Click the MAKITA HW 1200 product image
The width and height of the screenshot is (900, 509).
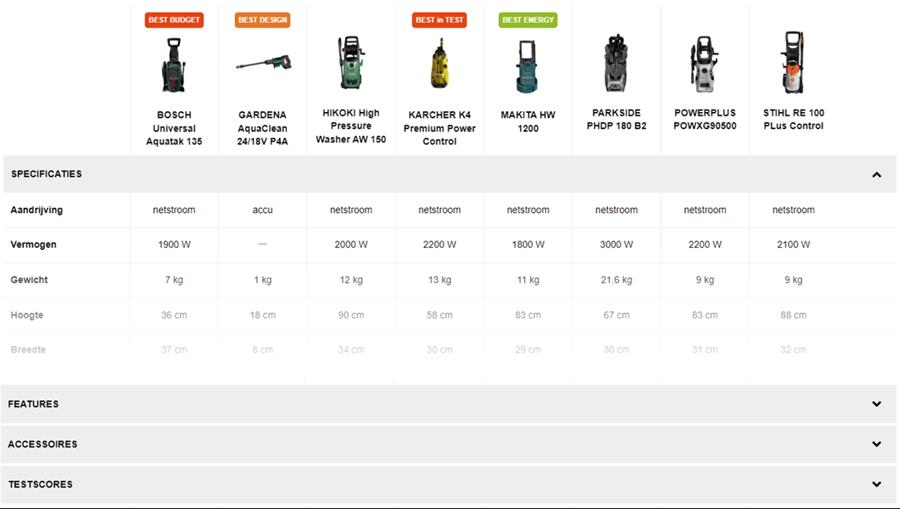point(527,66)
